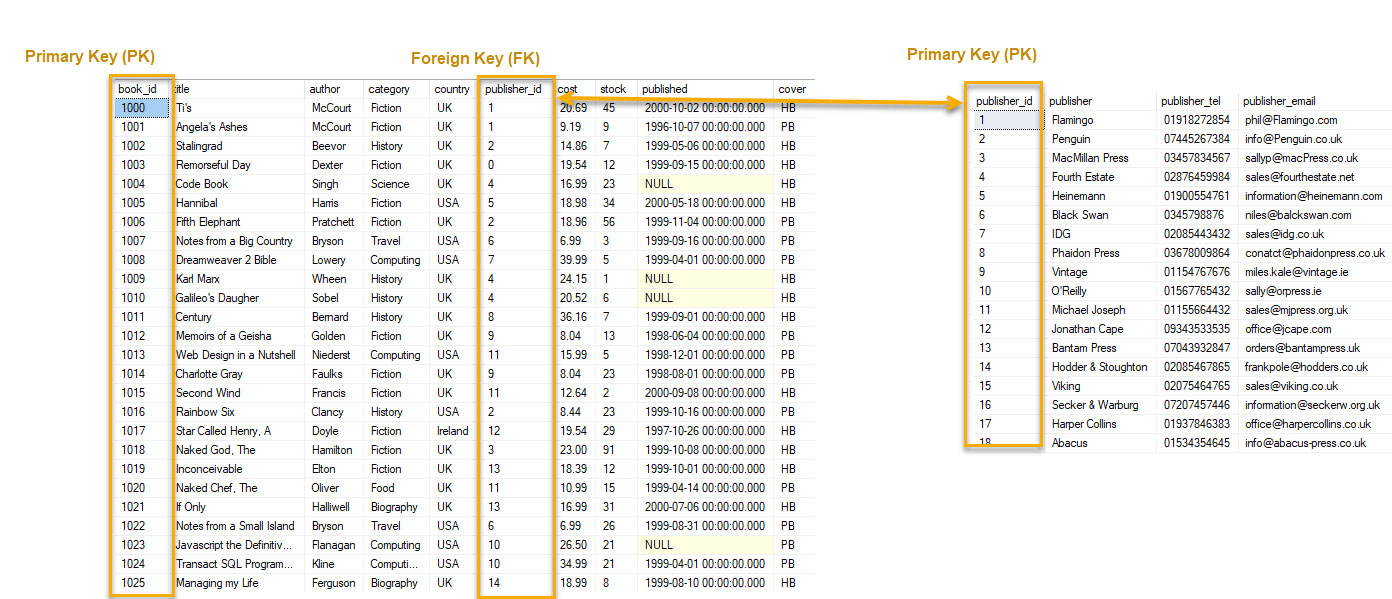Click the Foreign Key (FK) label
This screenshot has height=599, width=1392.
pyautogui.click(x=475, y=59)
